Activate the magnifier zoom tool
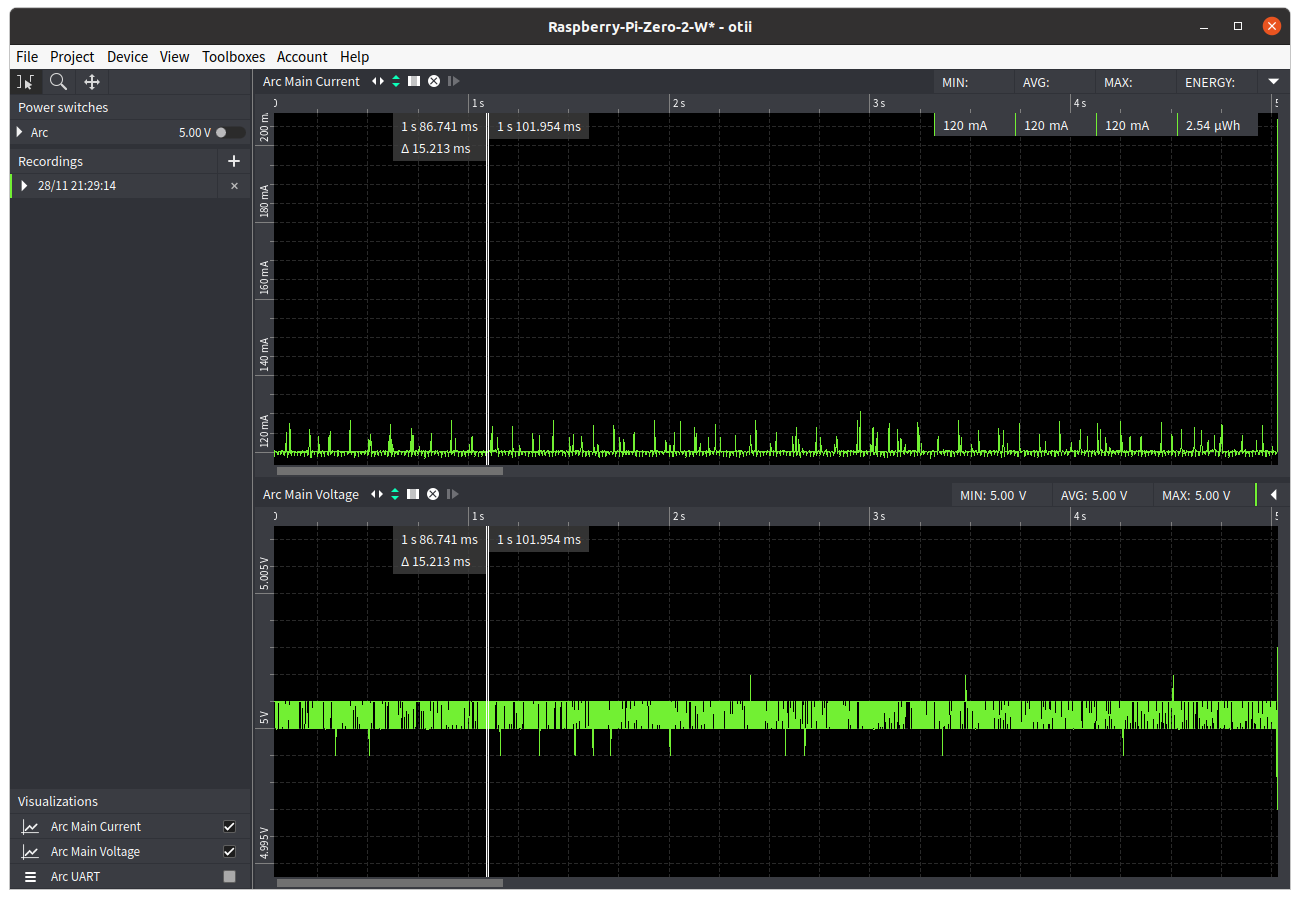 pyautogui.click(x=59, y=82)
